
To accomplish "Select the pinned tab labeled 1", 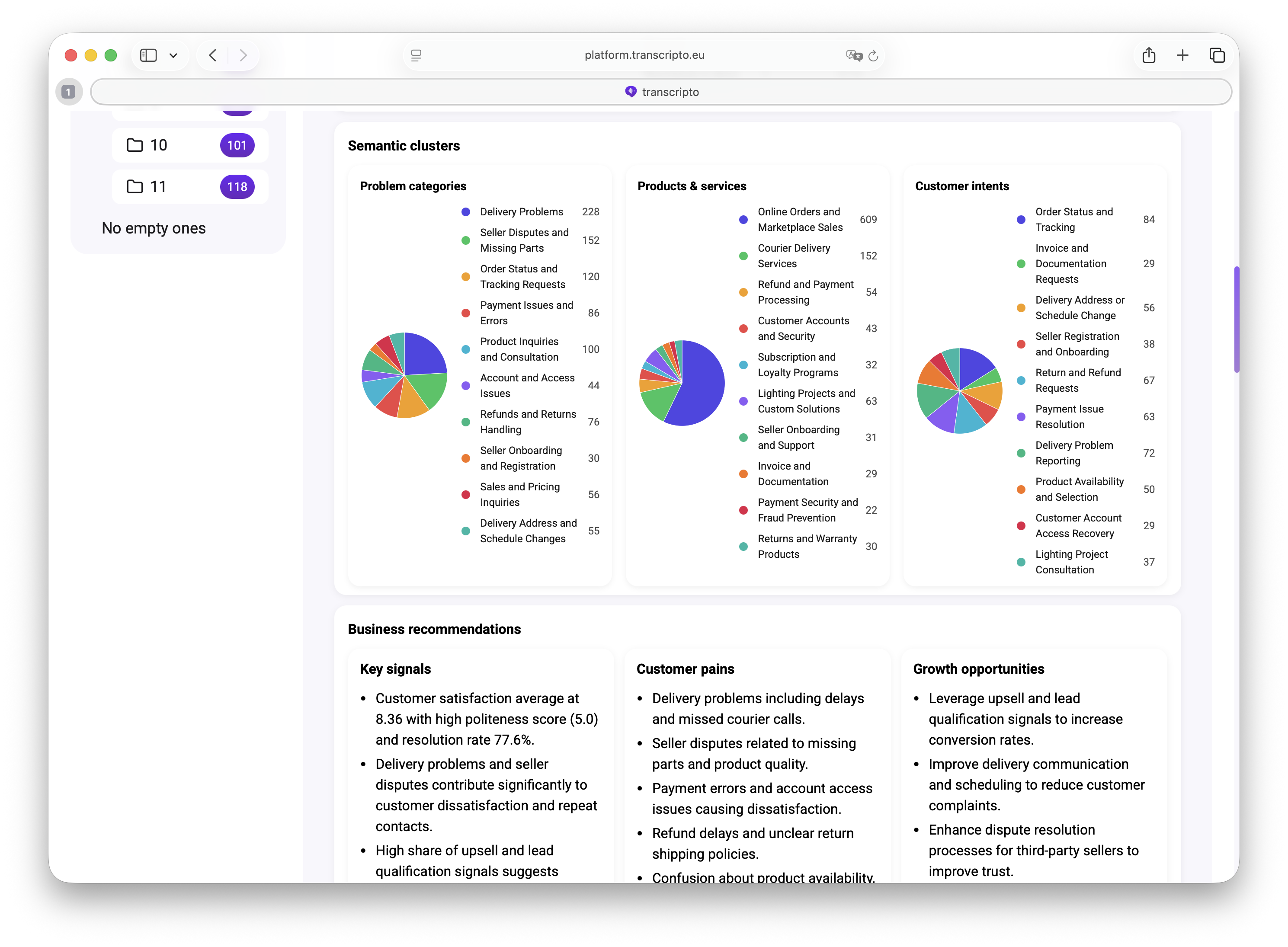I will tap(68, 92).
